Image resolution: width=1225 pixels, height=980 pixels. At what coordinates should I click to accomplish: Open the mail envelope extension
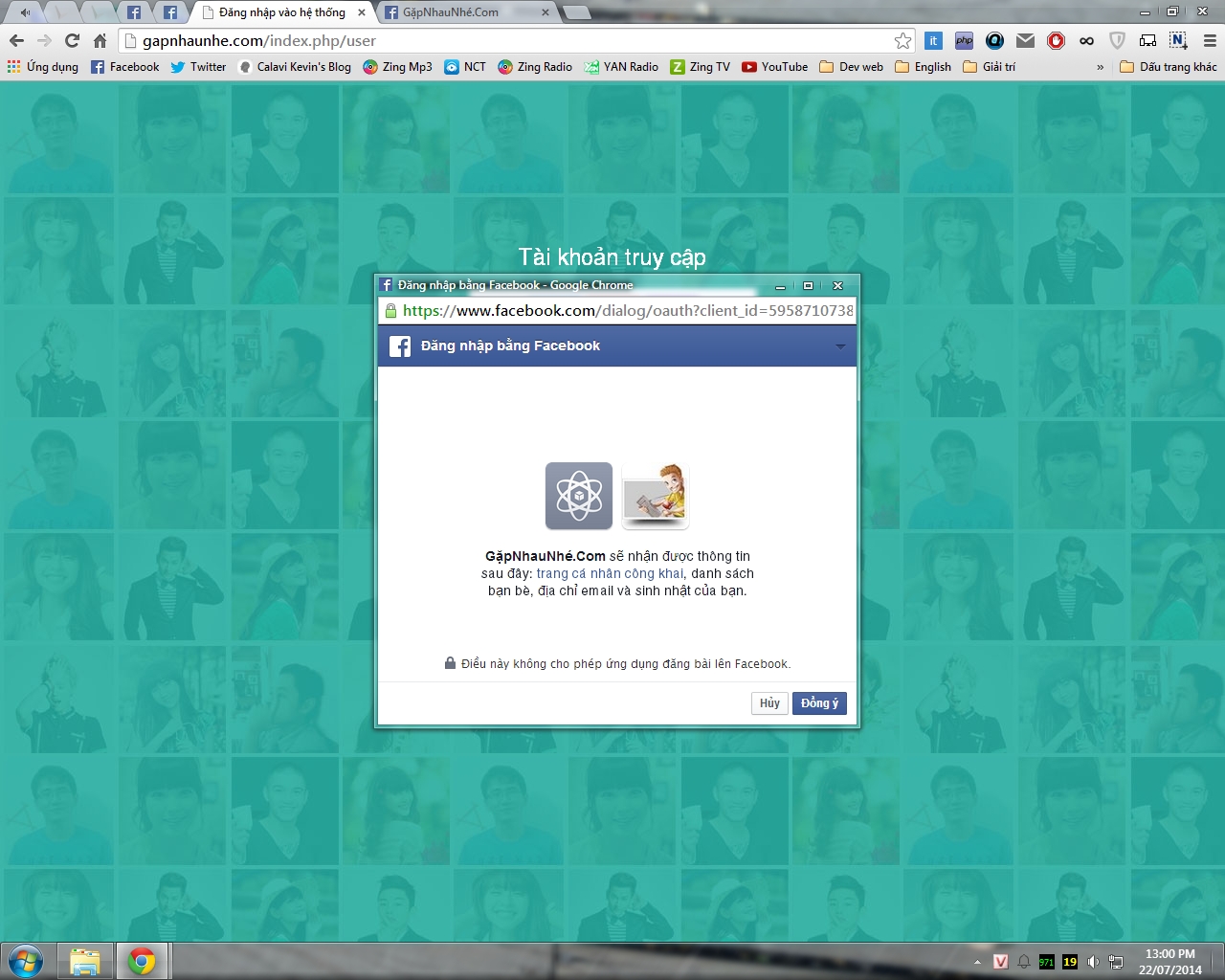click(1025, 40)
